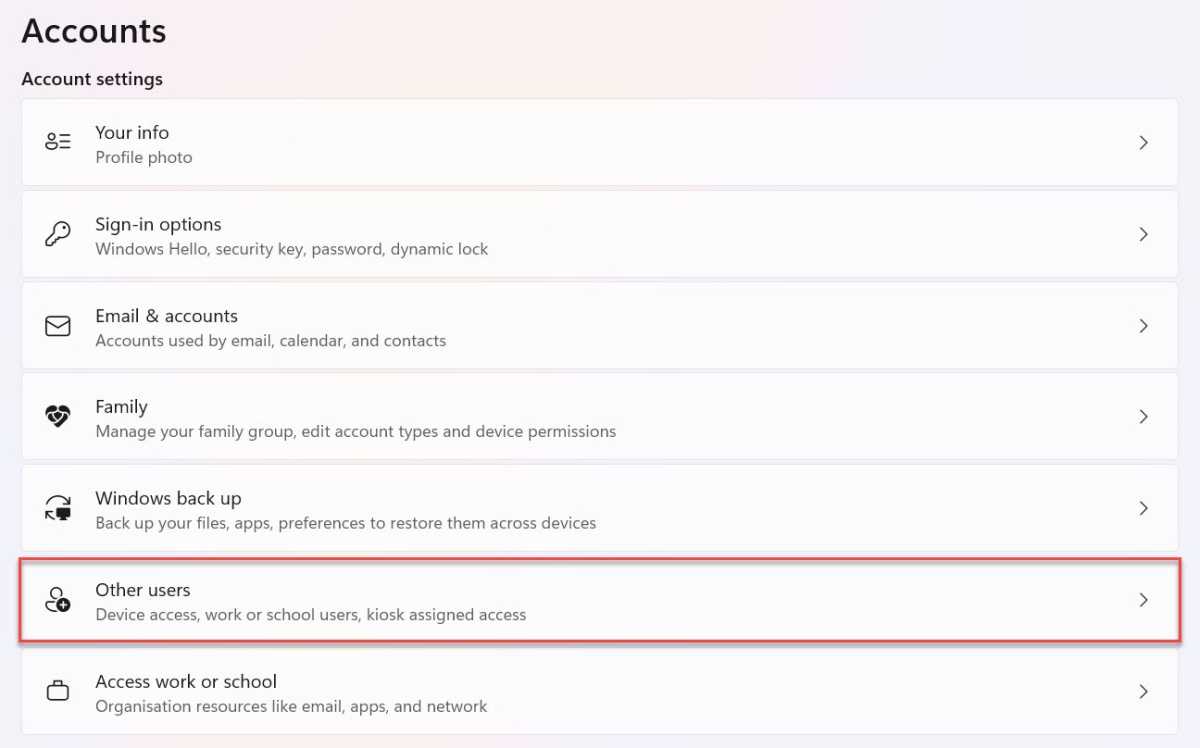The image size is (1200, 748).
Task: Expand the Access work or school chevron
Action: (x=1144, y=691)
